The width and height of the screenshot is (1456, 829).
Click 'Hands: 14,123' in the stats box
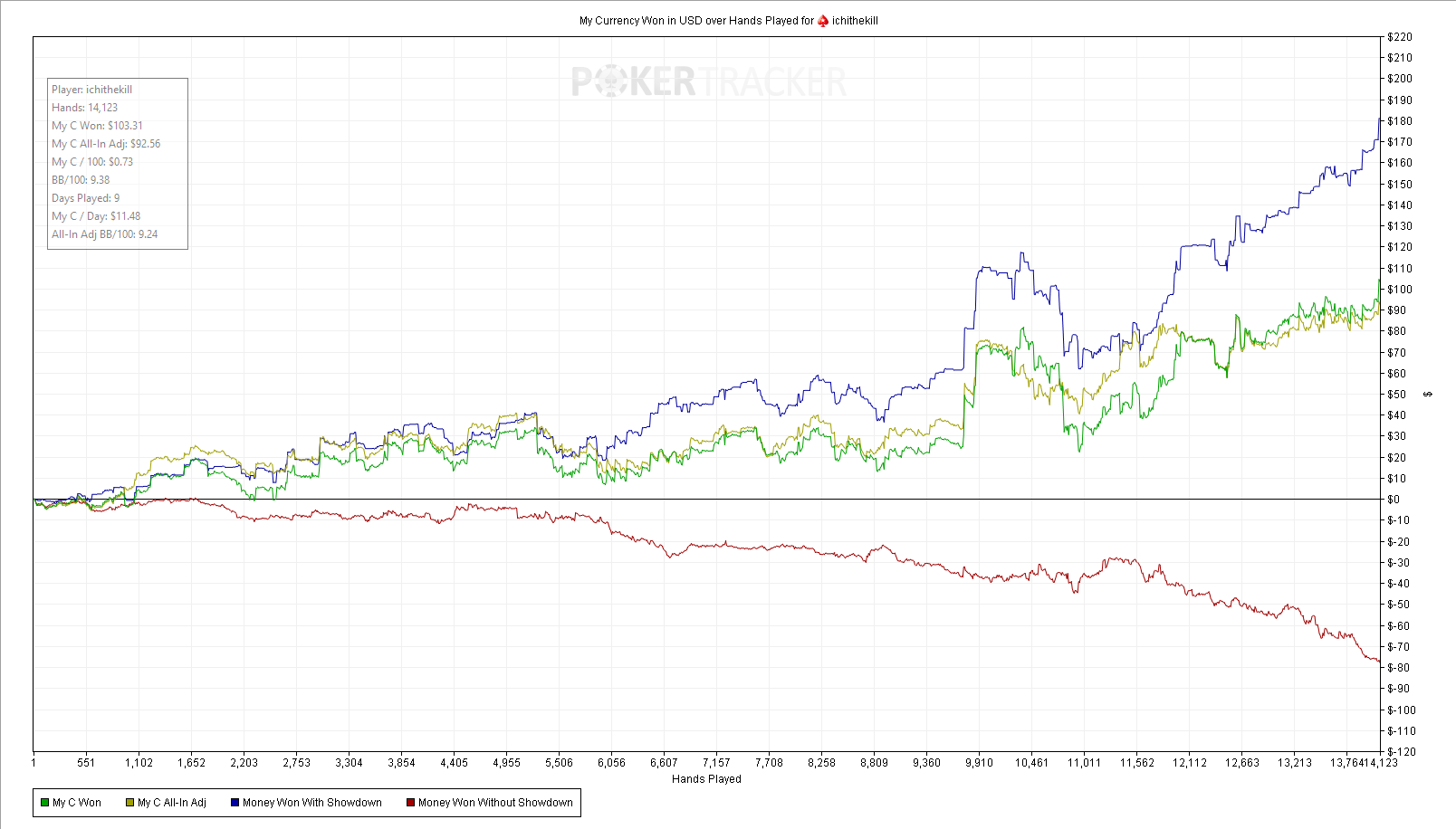coord(85,108)
